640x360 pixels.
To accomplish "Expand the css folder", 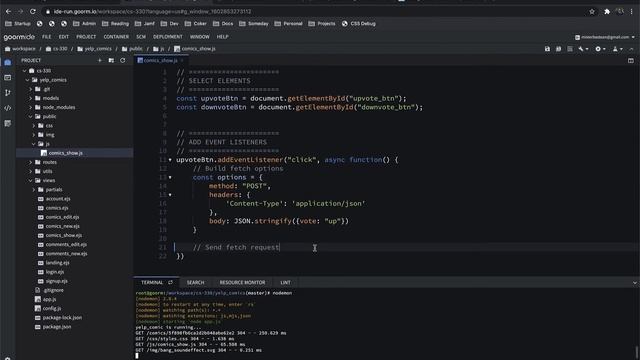I will pyautogui.click(x=34, y=126).
